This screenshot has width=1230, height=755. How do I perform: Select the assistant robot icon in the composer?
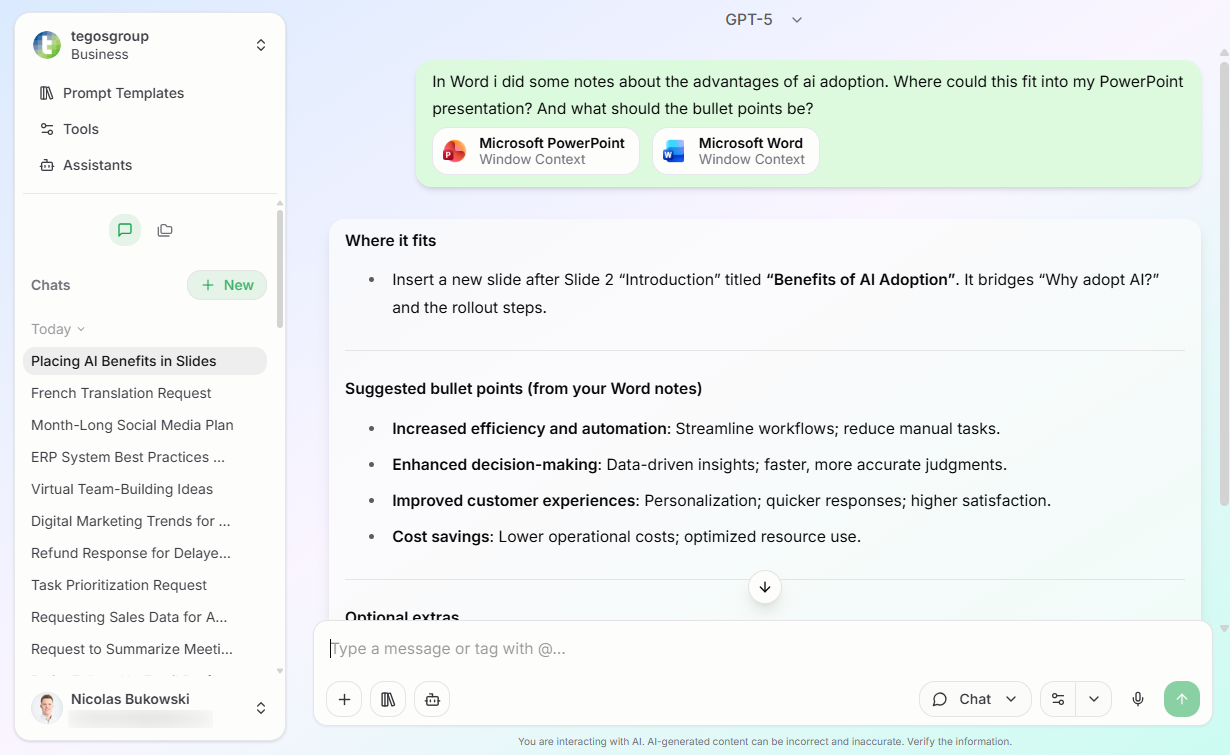pyautogui.click(x=432, y=699)
